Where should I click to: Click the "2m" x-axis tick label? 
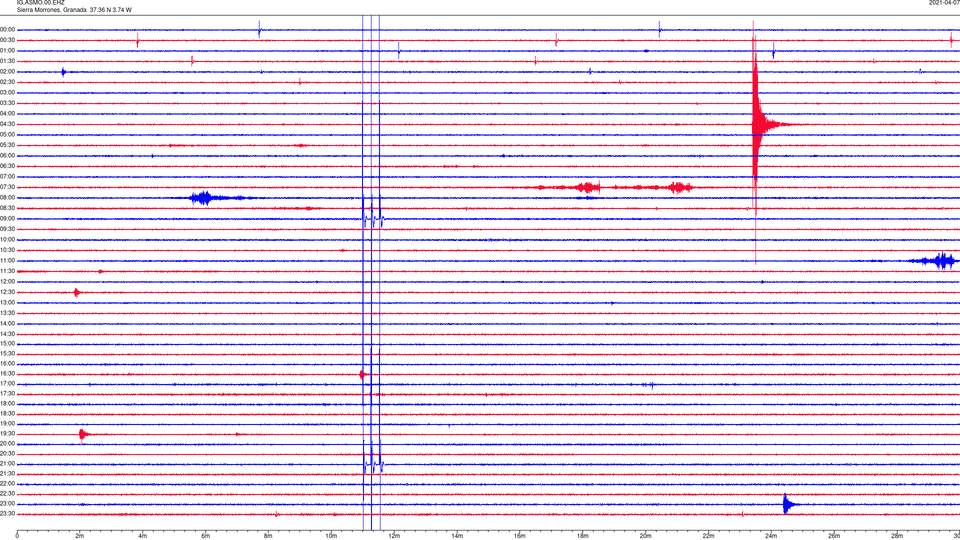(x=80, y=536)
